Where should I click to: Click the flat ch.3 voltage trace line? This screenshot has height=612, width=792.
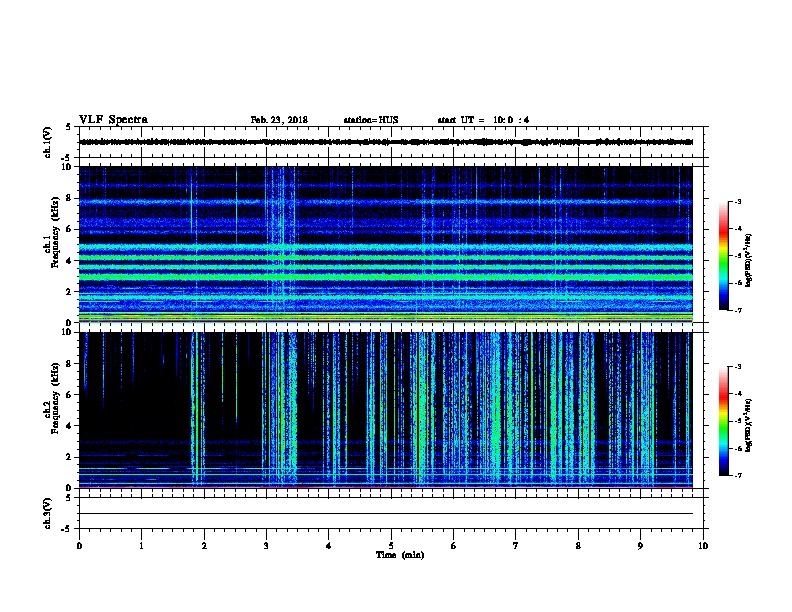[x=385, y=514]
